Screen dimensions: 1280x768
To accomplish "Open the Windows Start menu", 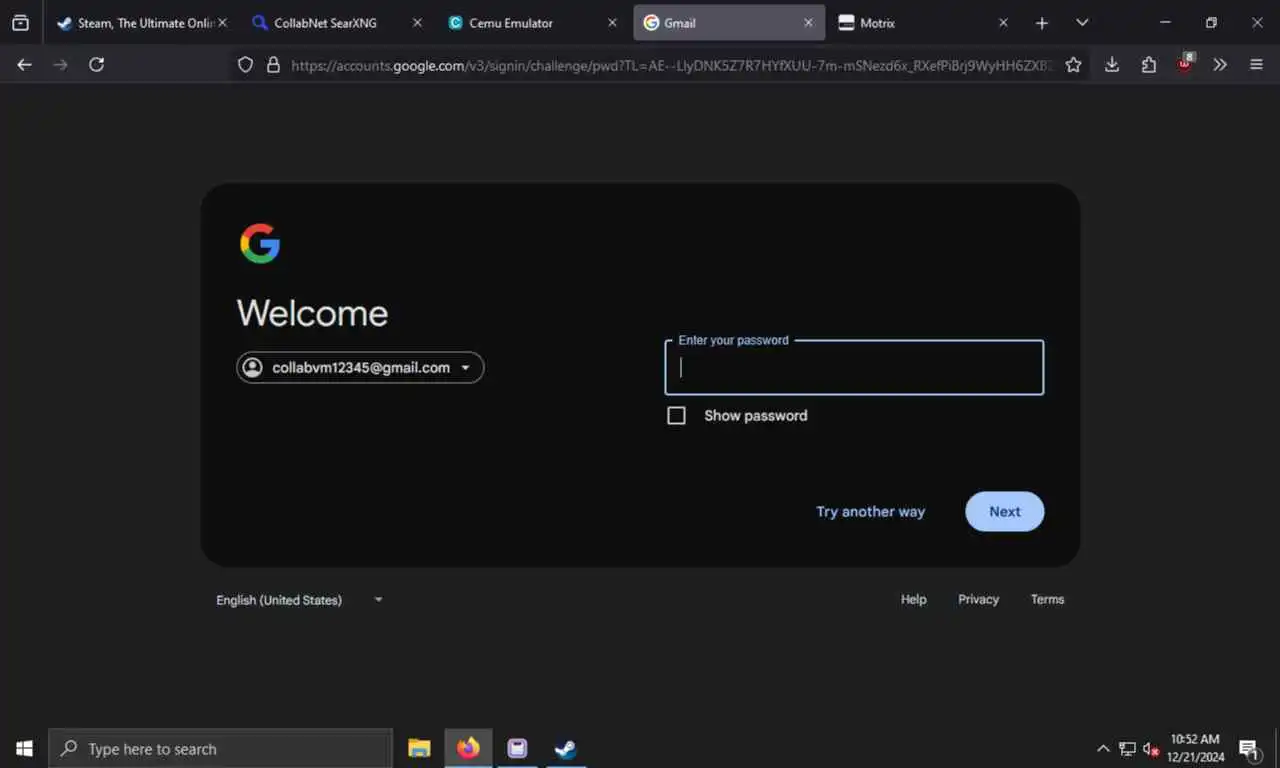I will (x=24, y=749).
